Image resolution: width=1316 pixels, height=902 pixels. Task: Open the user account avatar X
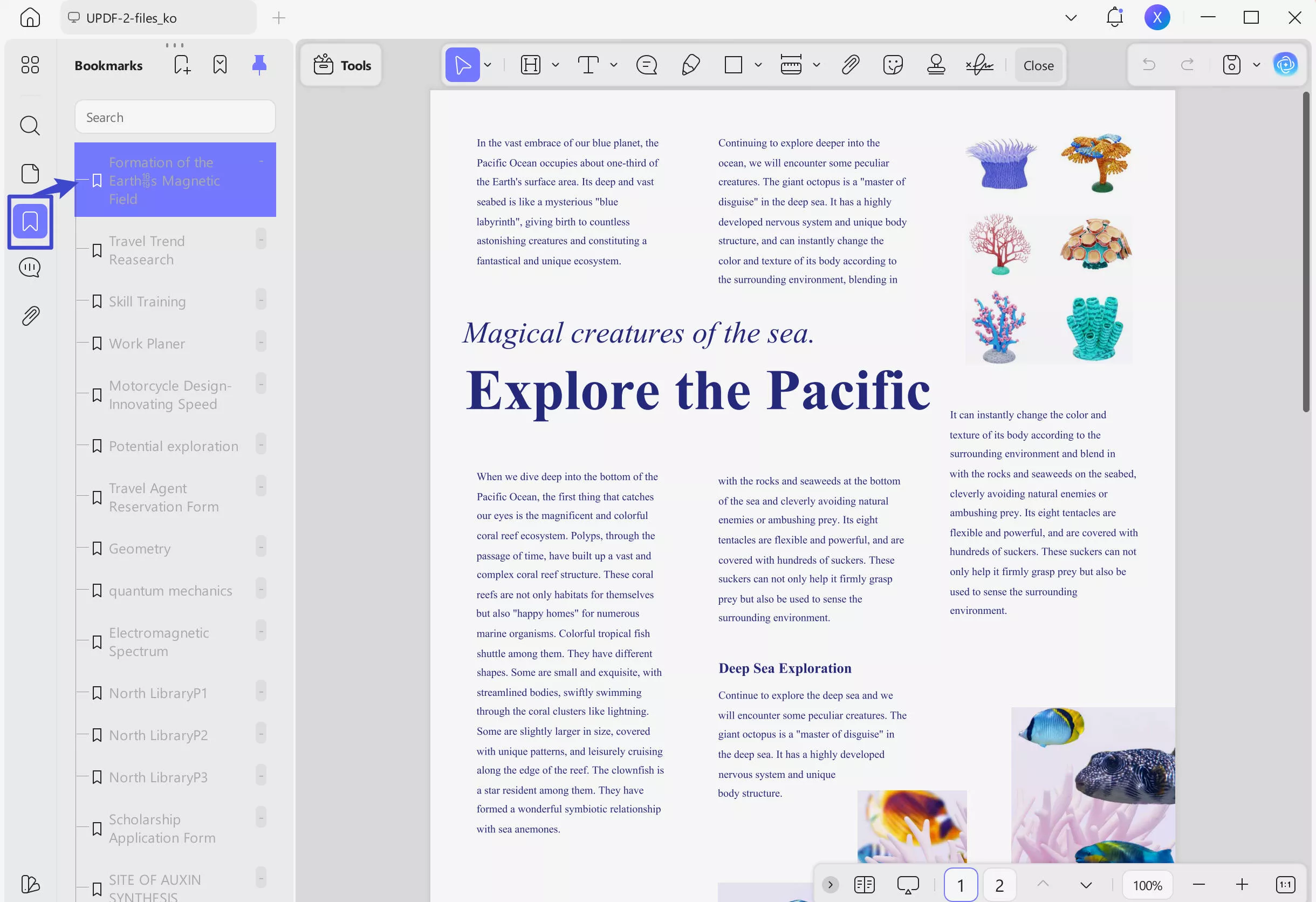point(1157,18)
